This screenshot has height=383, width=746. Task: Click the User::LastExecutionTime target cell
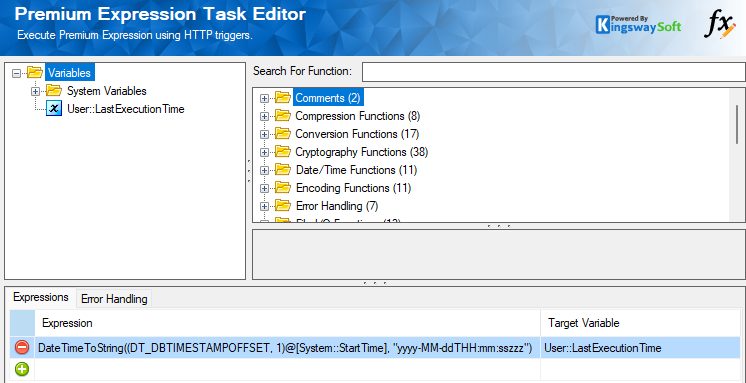(x=640, y=348)
